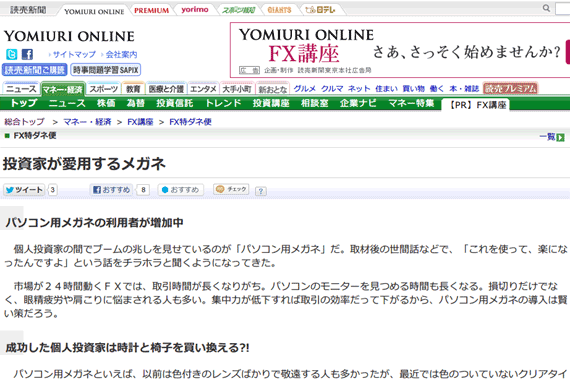Click the search input field
Image resolution: width=570 pixels, height=379 pixels.
(x=562, y=8)
